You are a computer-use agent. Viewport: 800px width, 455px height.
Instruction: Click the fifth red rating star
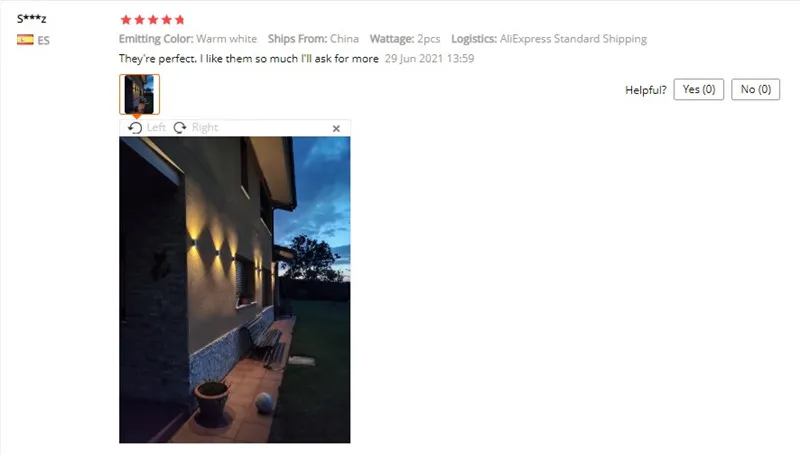coord(179,20)
